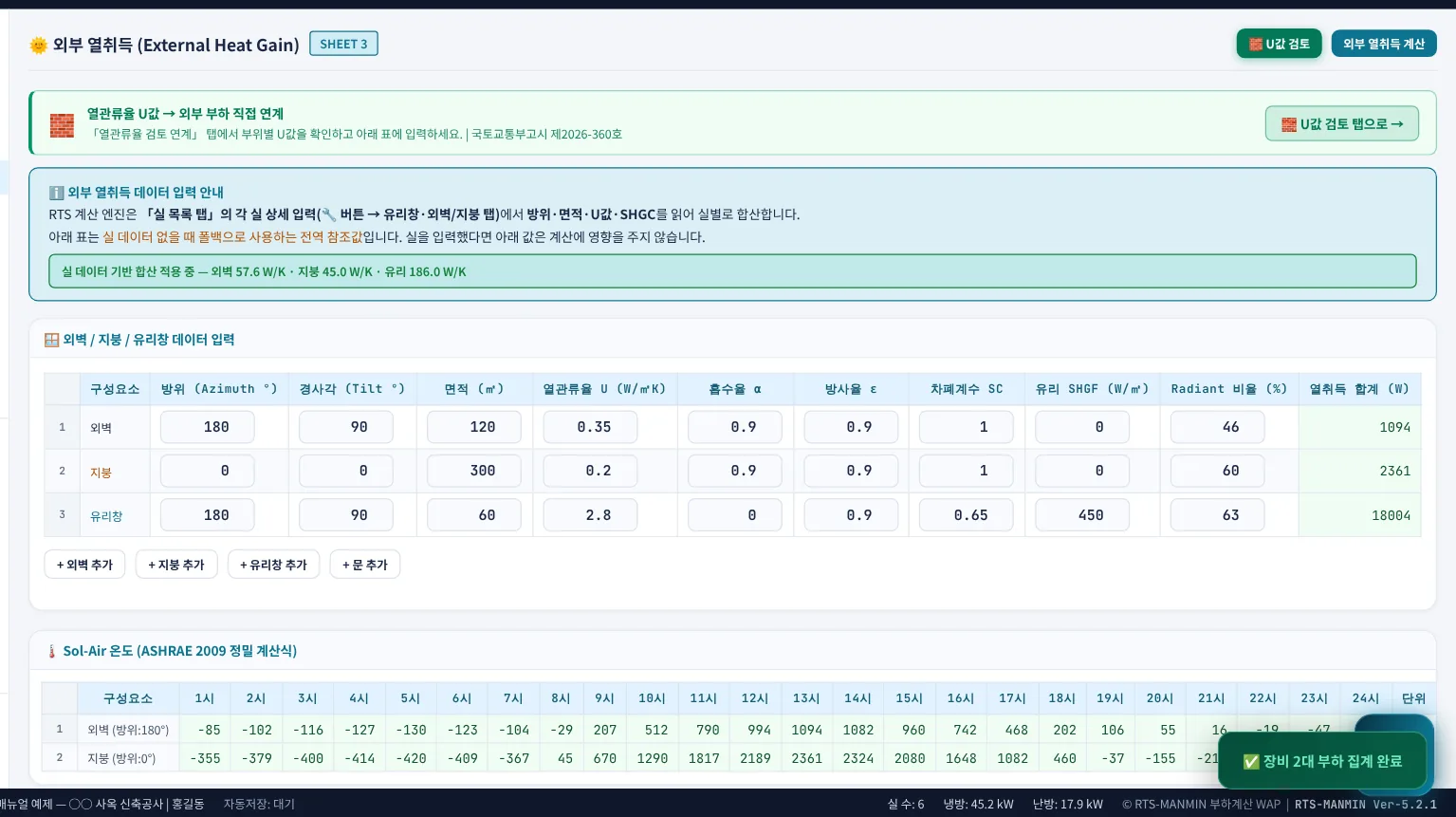Click the 장비 2대 부하 집계 완료 toast
The height and width of the screenshot is (817, 1456).
click(1322, 761)
